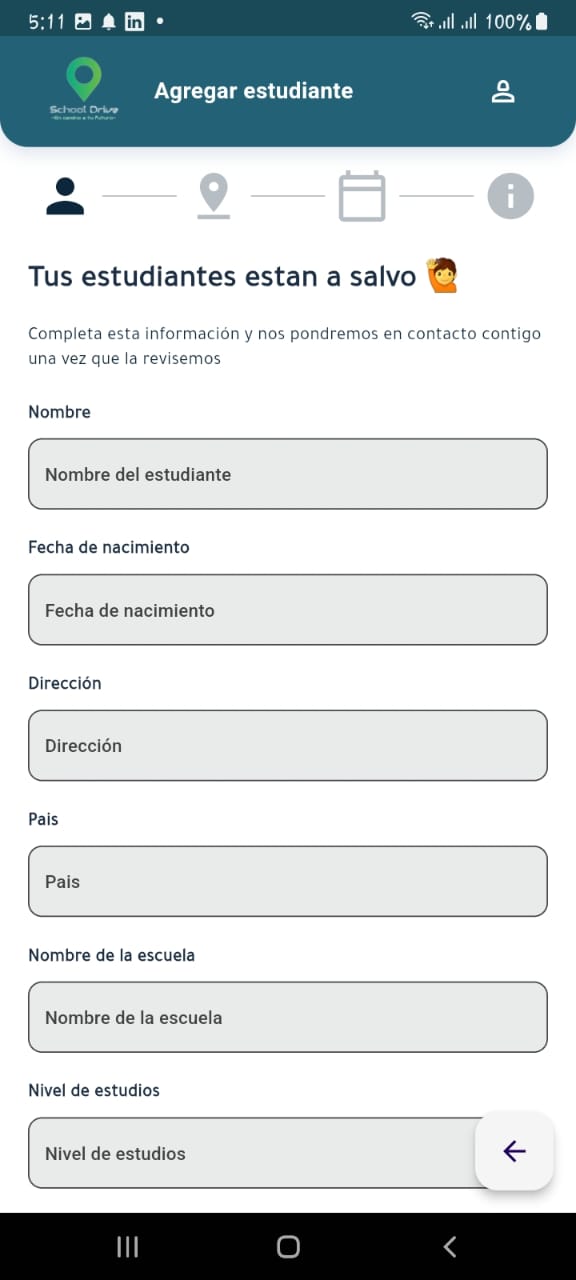Click the Dirección field

pyautogui.click(x=288, y=745)
